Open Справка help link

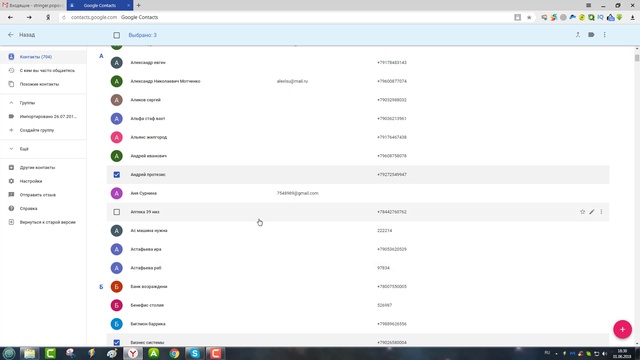[43, 209]
